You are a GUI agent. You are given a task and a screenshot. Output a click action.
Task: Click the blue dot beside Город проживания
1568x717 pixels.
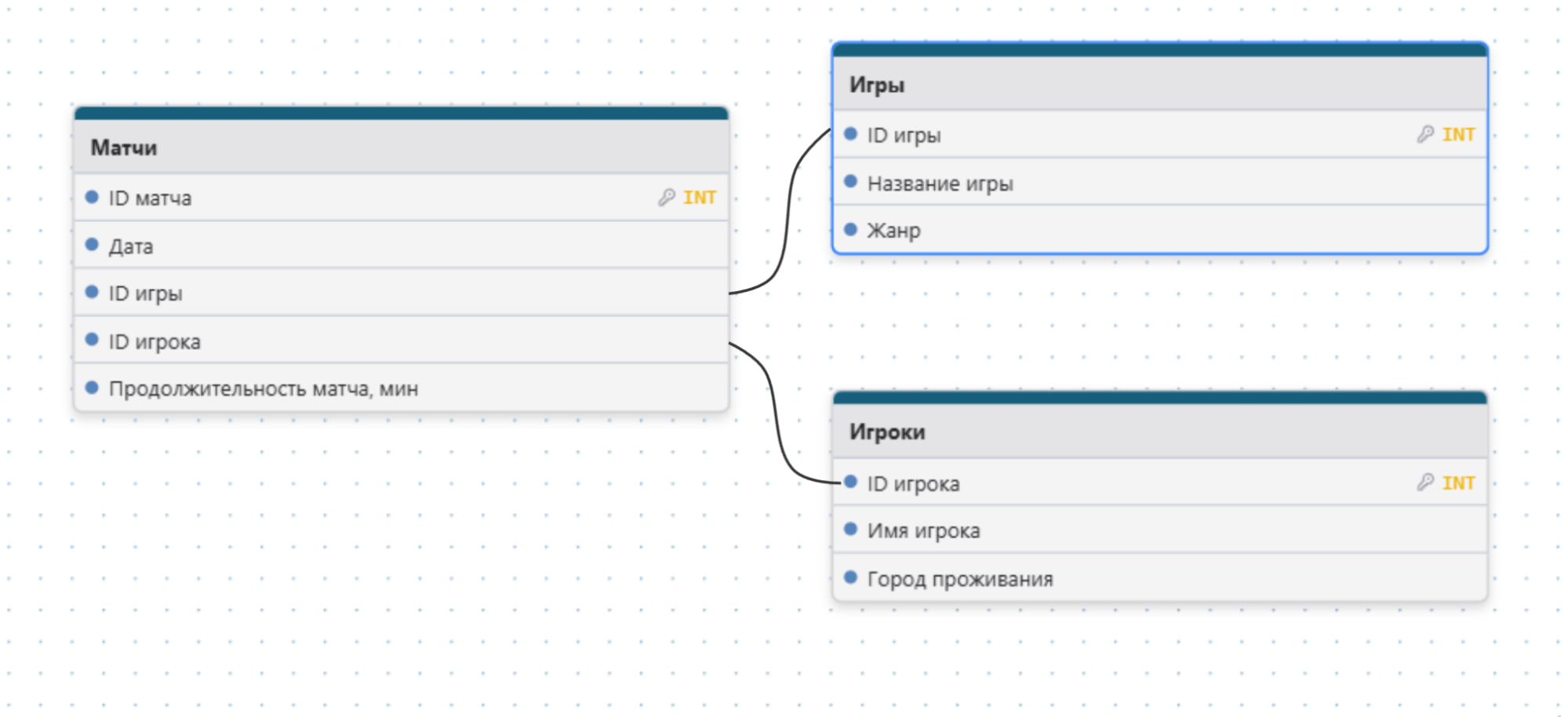850,577
